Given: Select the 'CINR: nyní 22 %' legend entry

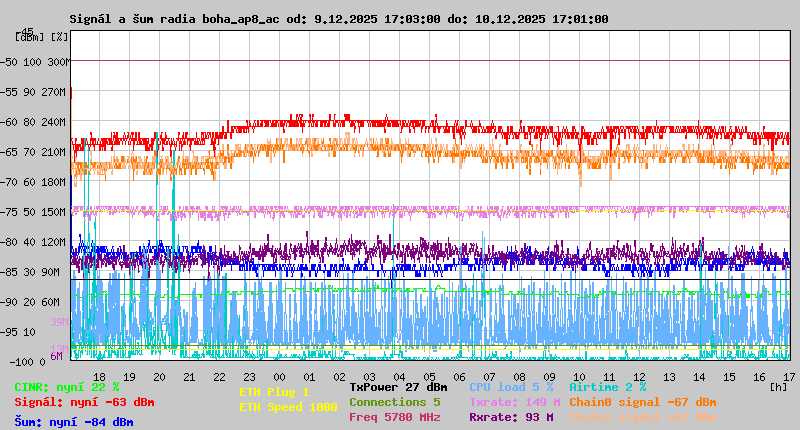Looking at the screenshot, I should click(x=67, y=387).
